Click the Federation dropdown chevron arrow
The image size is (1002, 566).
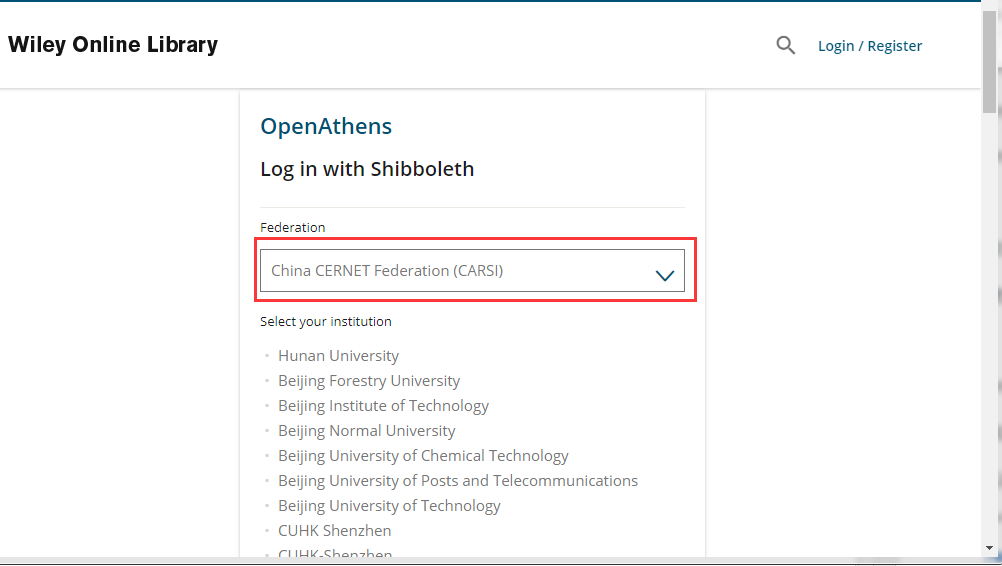click(x=665, y=275)
